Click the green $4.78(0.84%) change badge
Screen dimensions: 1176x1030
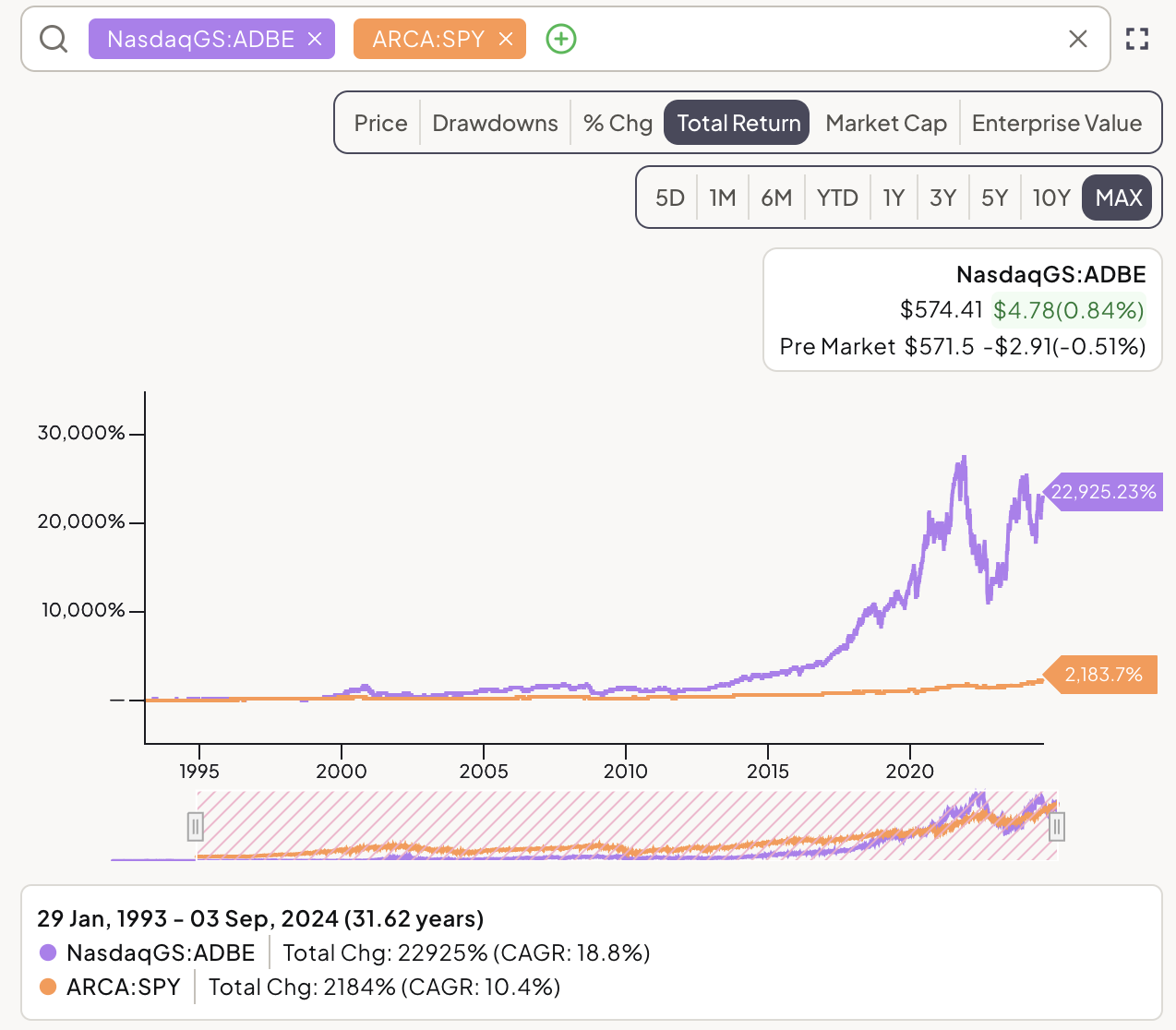tap(1069, 309)
